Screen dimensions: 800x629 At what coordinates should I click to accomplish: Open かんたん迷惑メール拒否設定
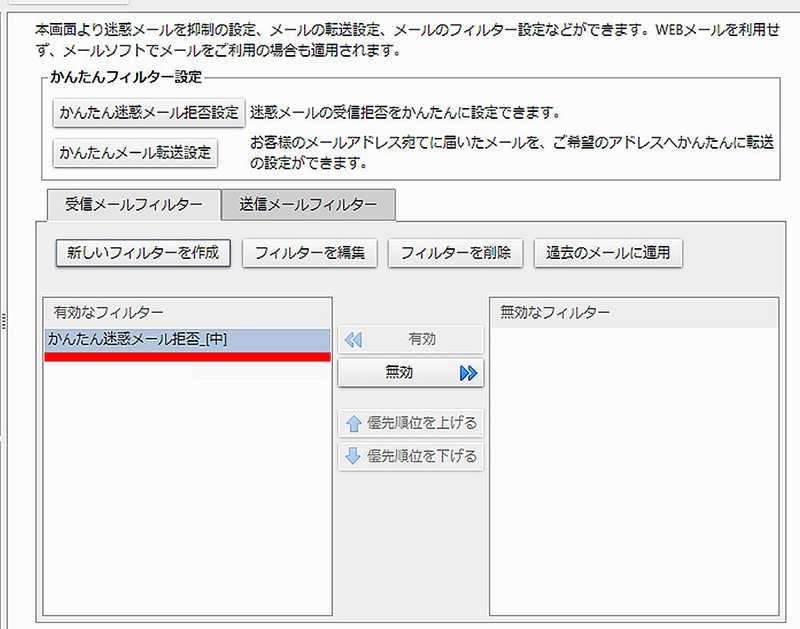pyautogui.click(x=149, y=112)
